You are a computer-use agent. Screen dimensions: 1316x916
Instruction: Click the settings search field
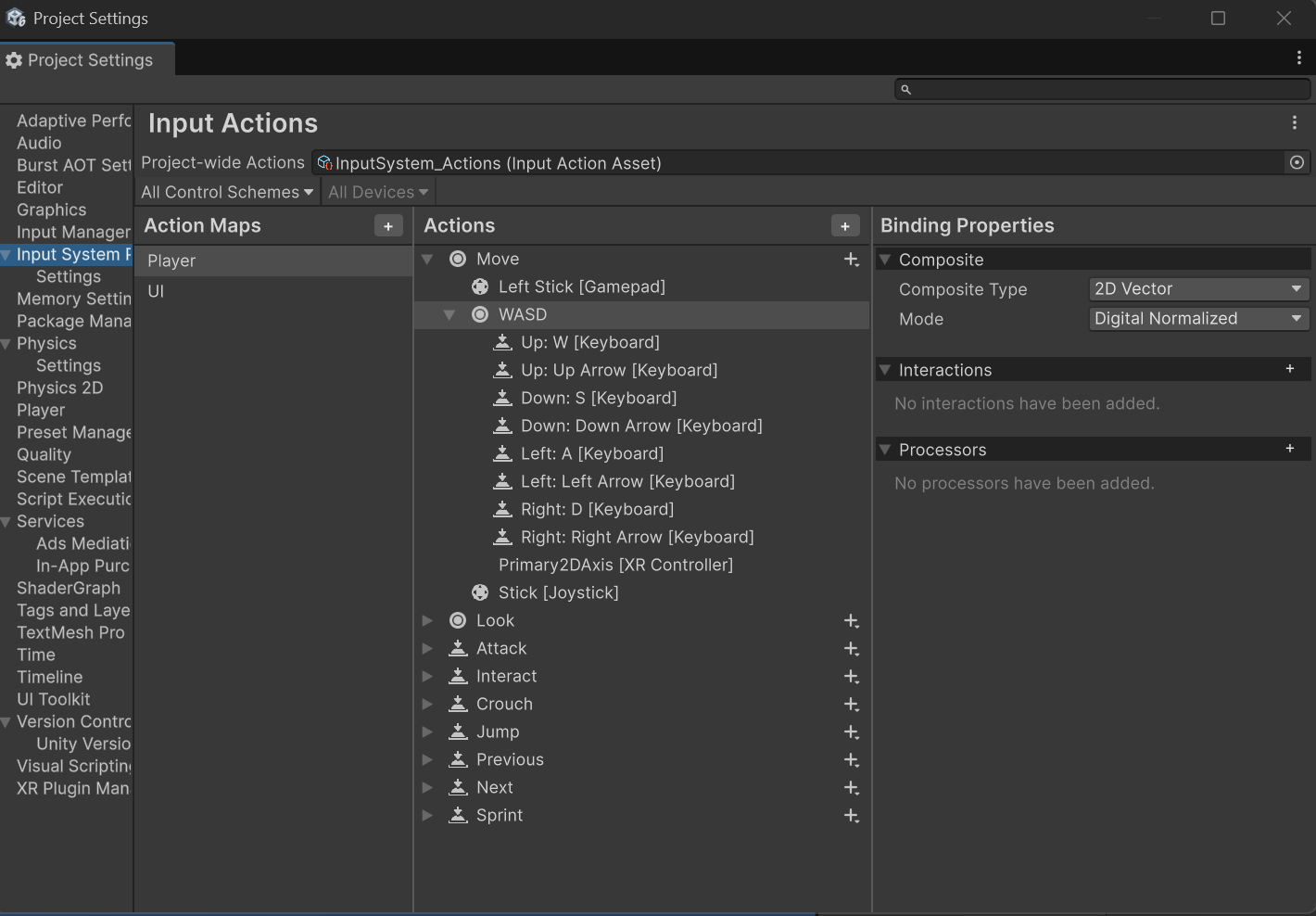1103,90
